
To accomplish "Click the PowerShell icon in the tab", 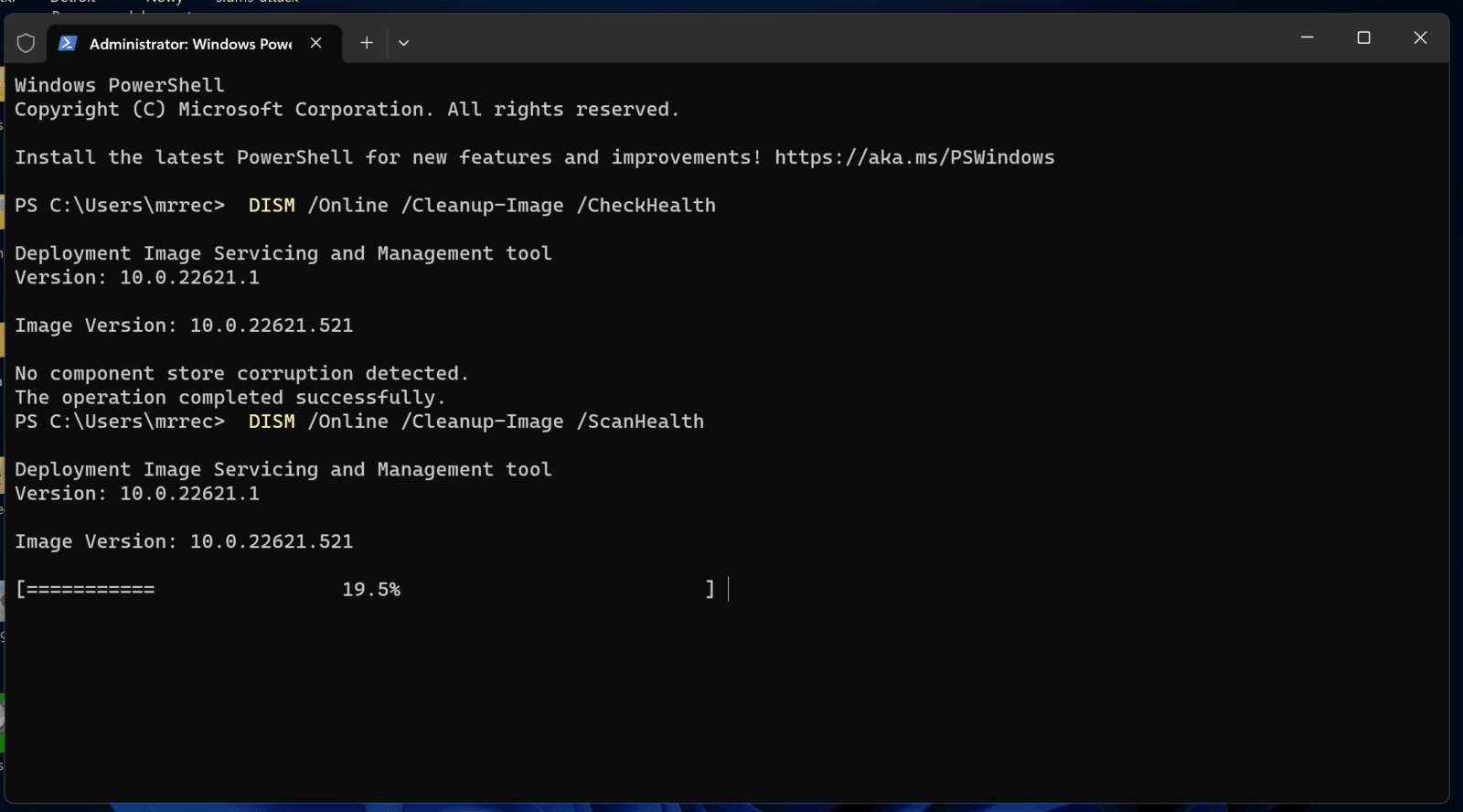I will [68, 43].
